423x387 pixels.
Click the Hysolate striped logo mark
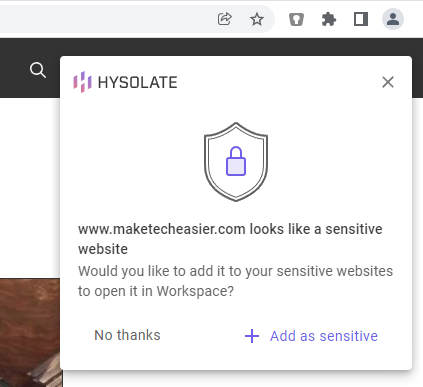82,82
